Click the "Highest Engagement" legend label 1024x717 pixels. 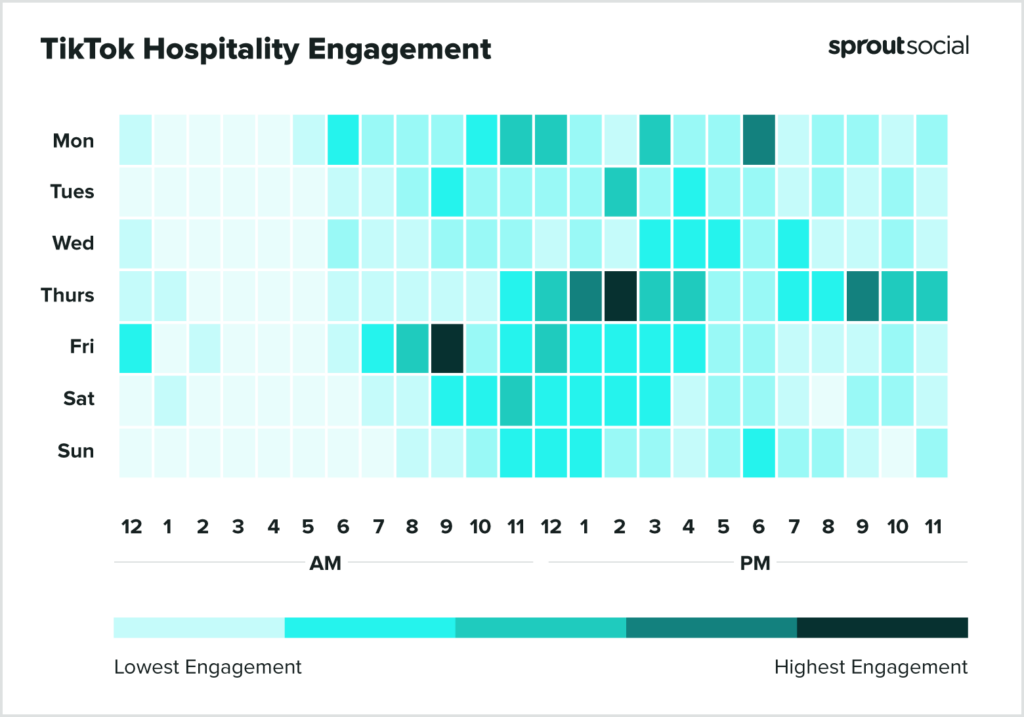(871, 667)
